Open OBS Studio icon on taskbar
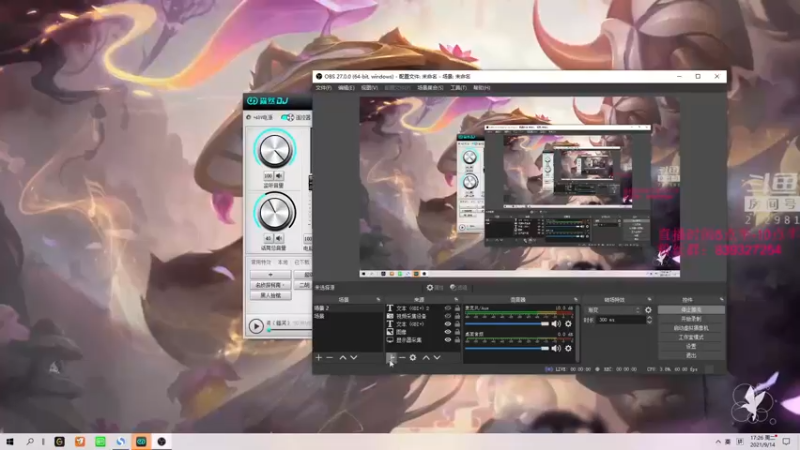 [162, 441]
